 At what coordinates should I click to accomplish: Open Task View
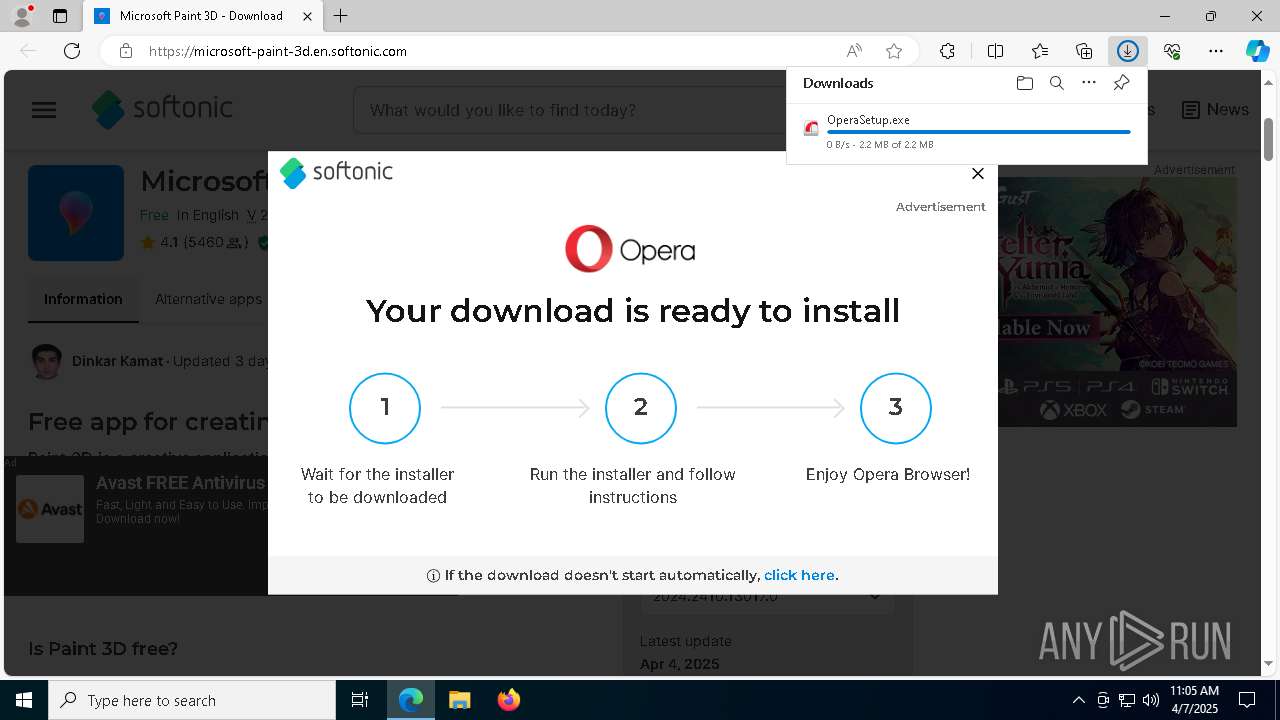click(360, 700)
